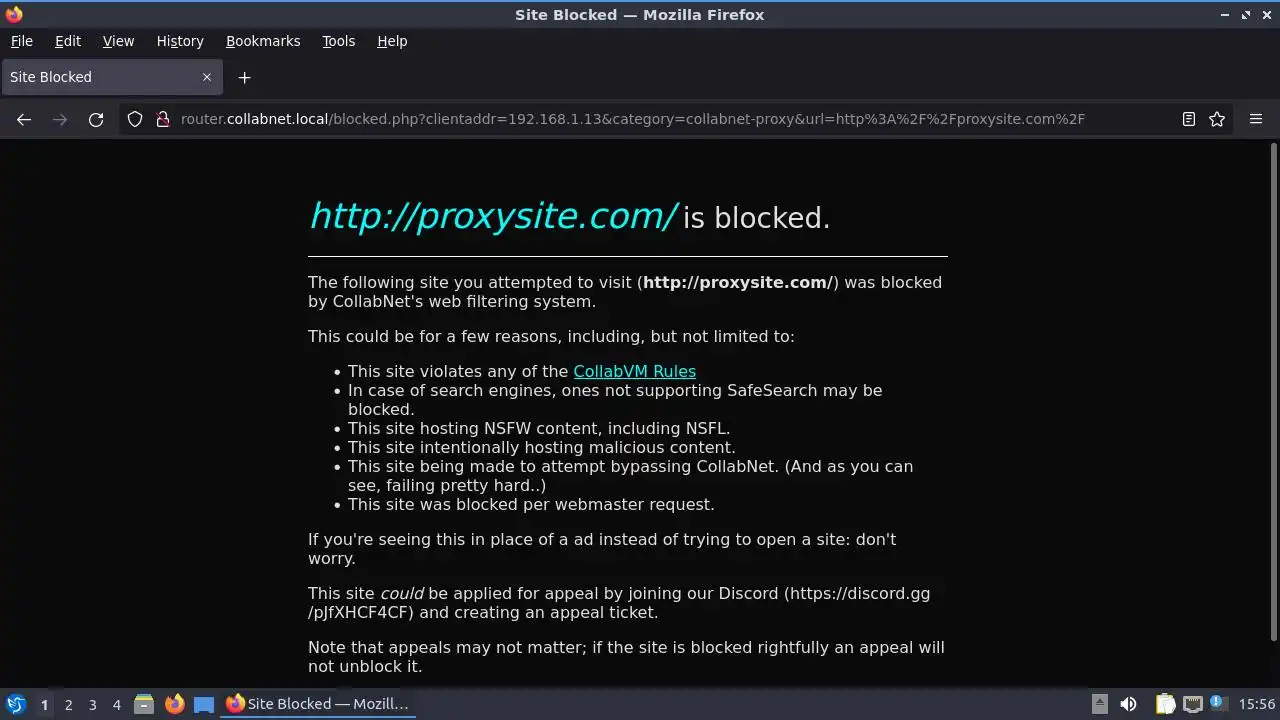The height and width of the screenshot is (720, 1280).
Task: Switch to workspace 2
Action: point(68,705)
